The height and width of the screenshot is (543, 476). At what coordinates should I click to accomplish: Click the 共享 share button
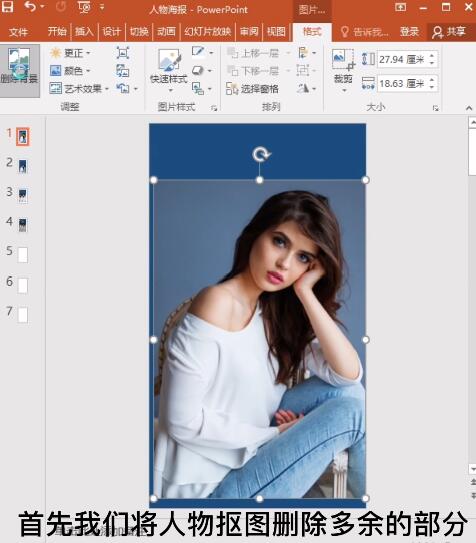(x=449, y=32)
